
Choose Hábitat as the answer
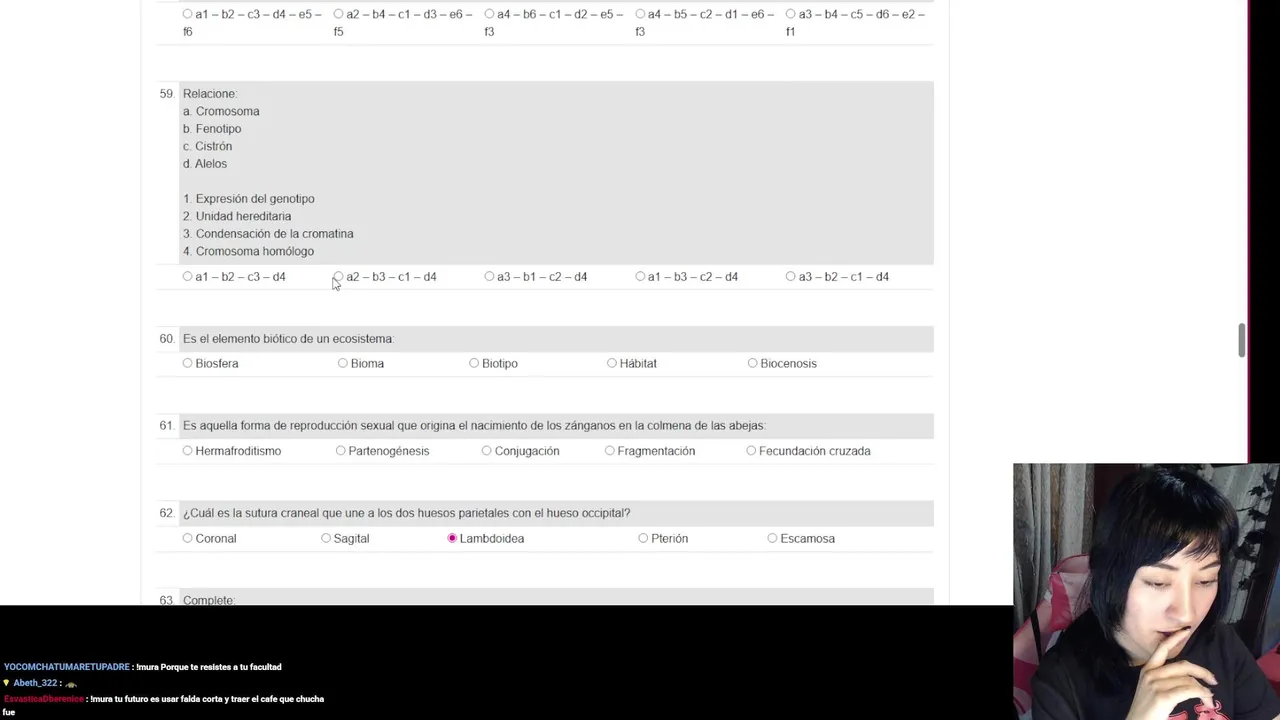[x=612, y=363]
